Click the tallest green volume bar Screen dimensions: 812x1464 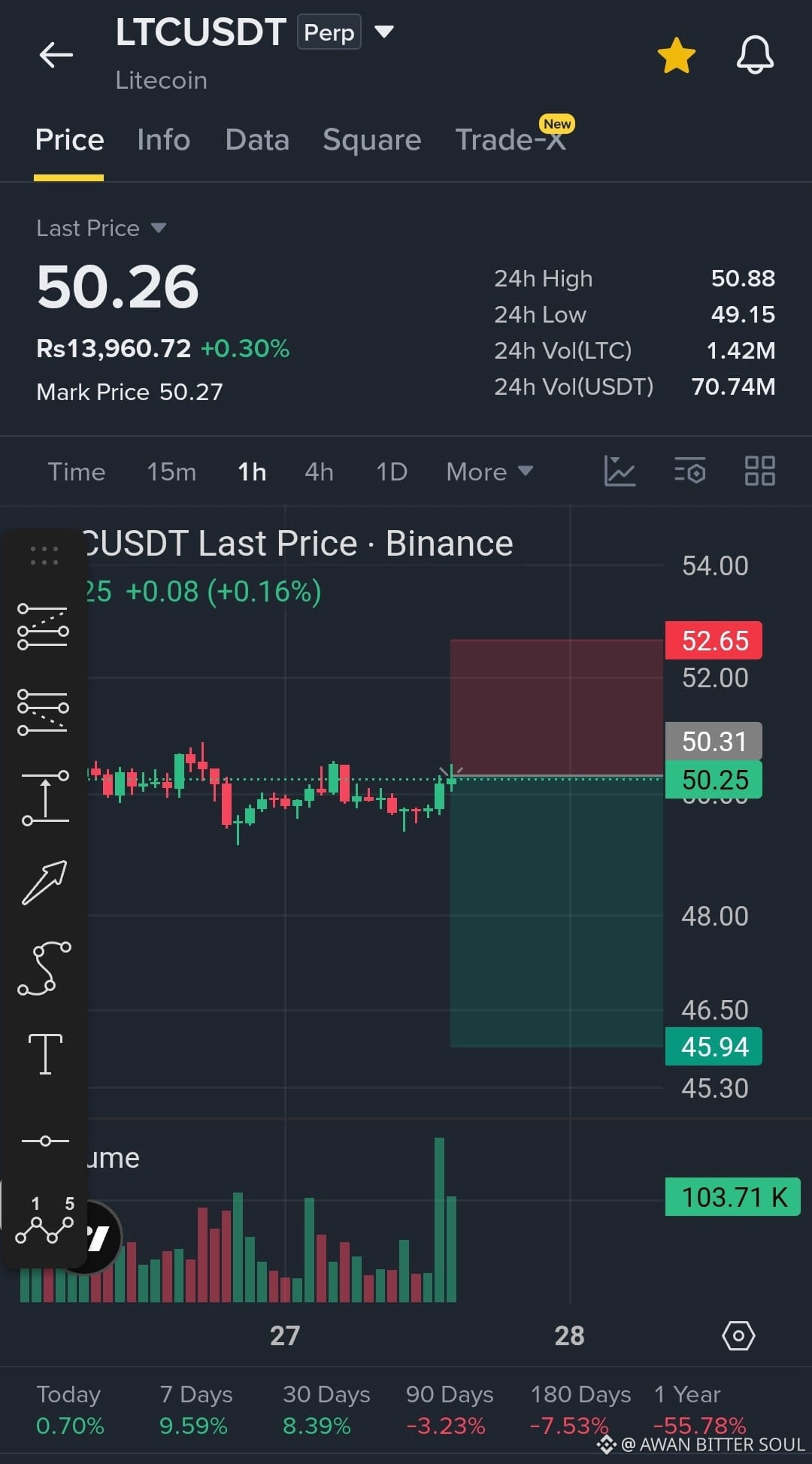point(439,1220)
